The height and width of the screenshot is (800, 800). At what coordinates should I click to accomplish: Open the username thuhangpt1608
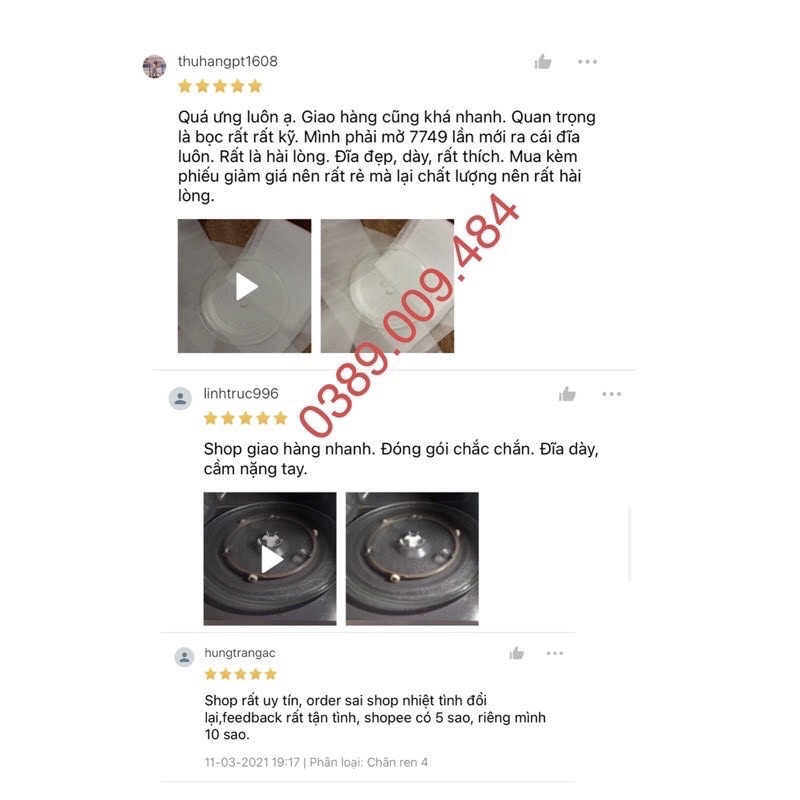228,61
